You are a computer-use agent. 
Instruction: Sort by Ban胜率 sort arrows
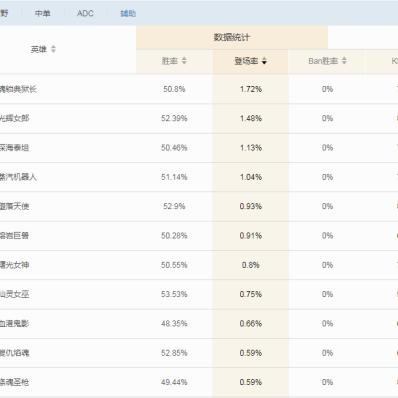344,61
